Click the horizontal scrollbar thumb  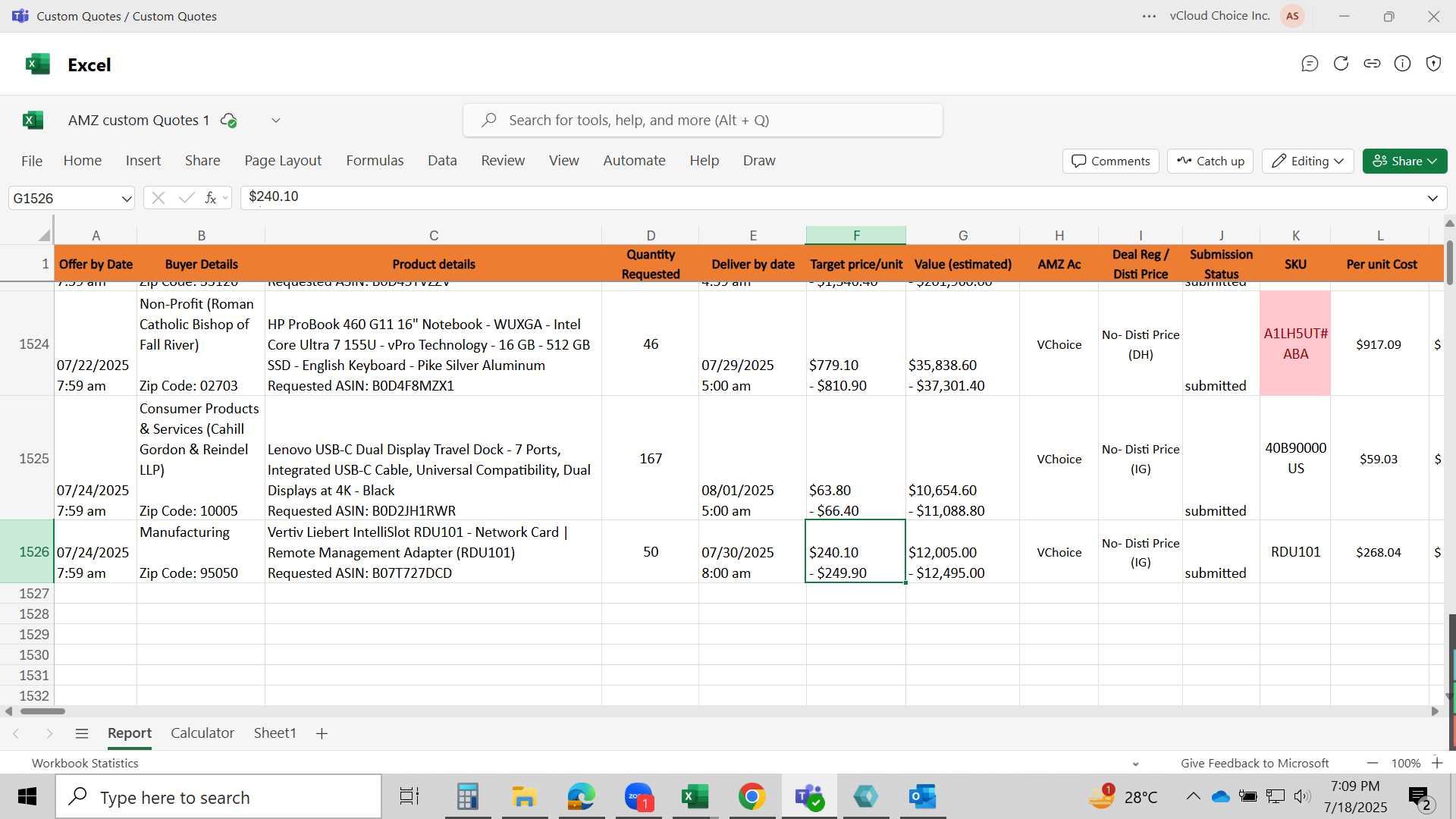[x=42, y=711]
